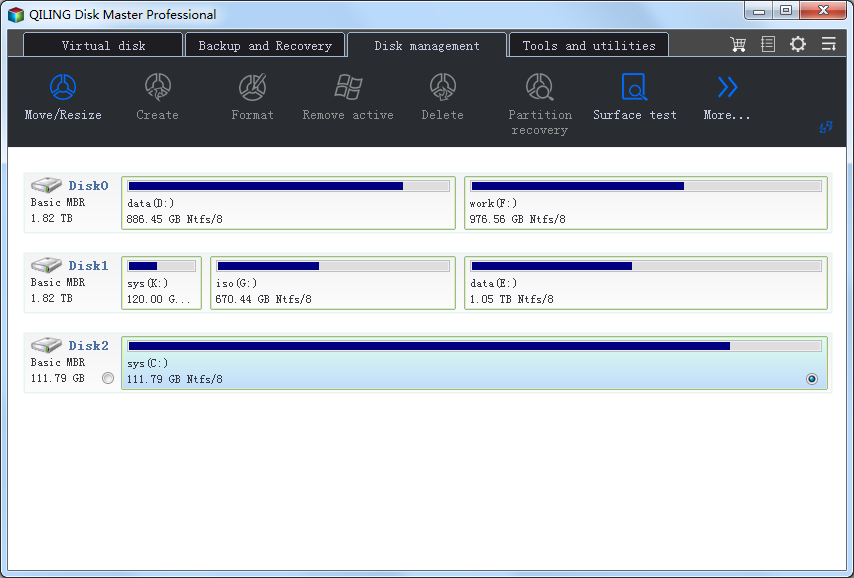
Task: Click the 670.44 GB Ntfs/8 text
Action: point(264,299)
